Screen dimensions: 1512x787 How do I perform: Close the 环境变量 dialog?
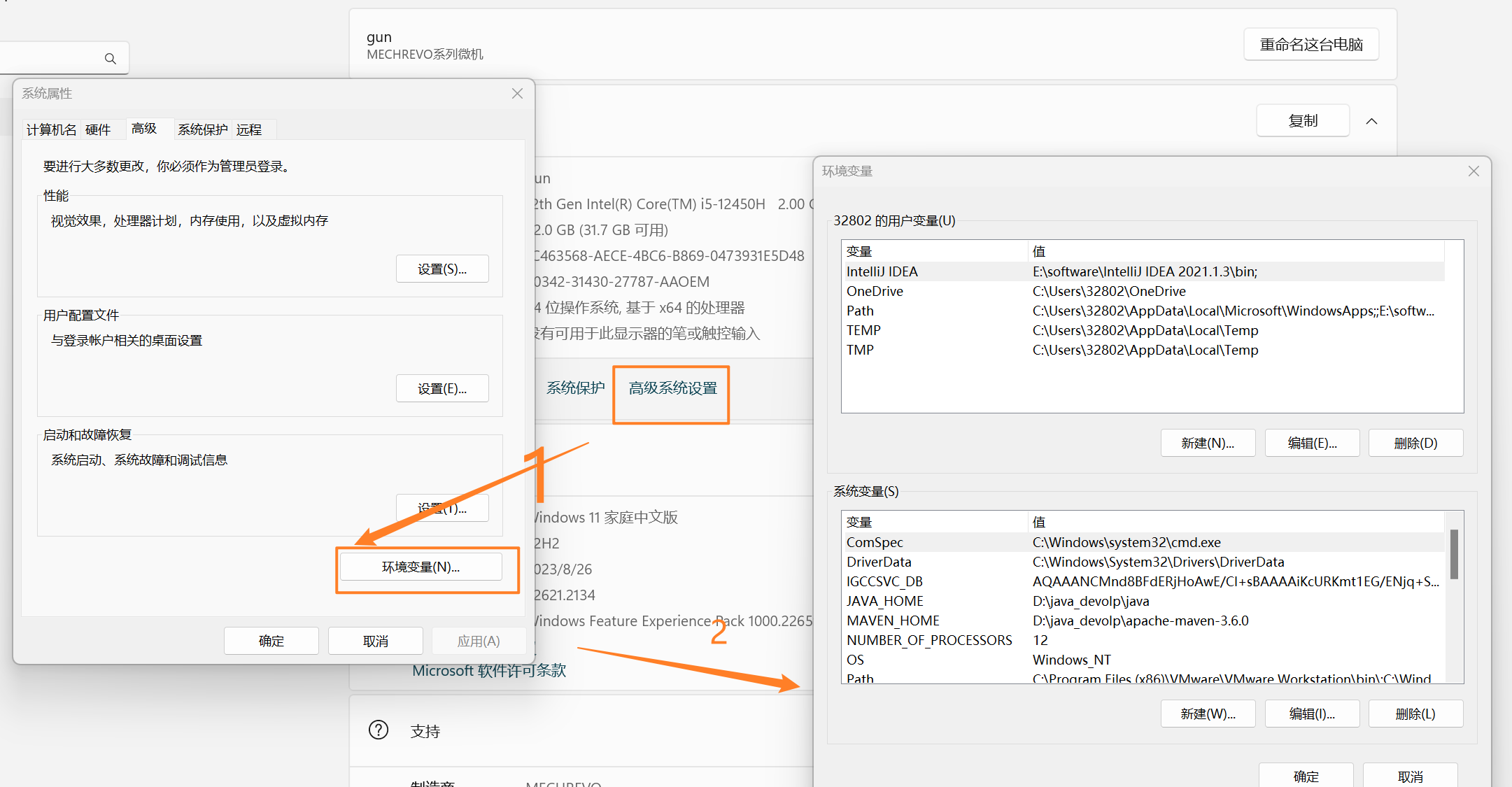tap(1474, 171)
